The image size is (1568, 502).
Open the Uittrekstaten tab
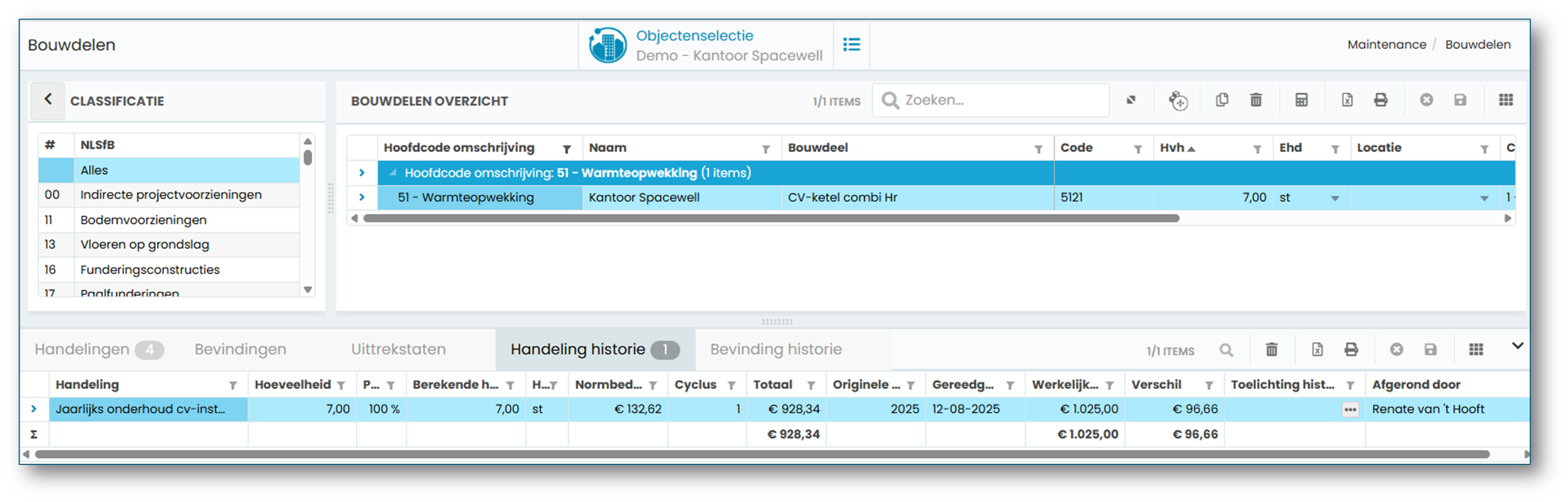click(398, 349)
